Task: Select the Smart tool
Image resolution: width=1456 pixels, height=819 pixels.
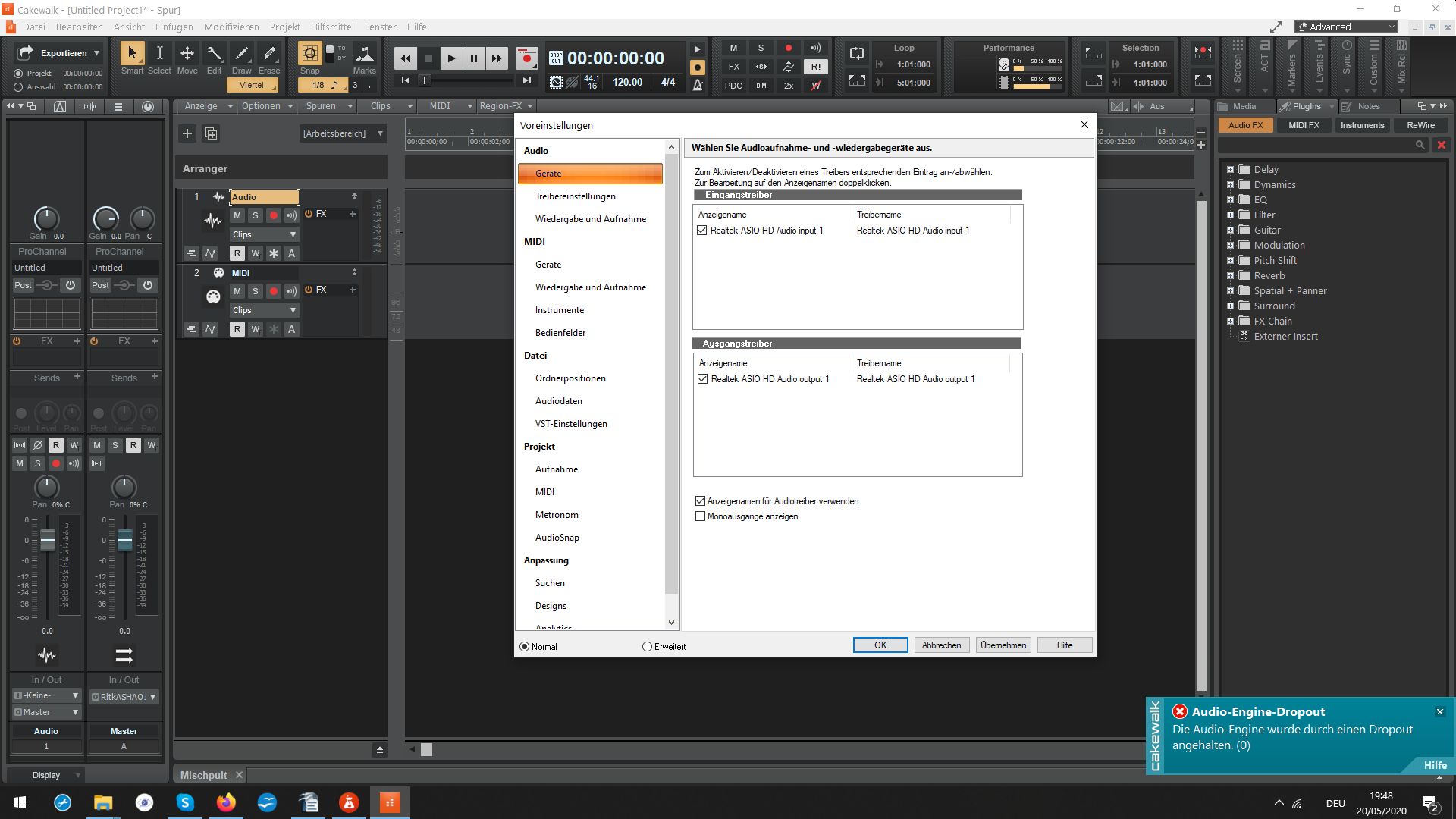Action: pos(132,53)
